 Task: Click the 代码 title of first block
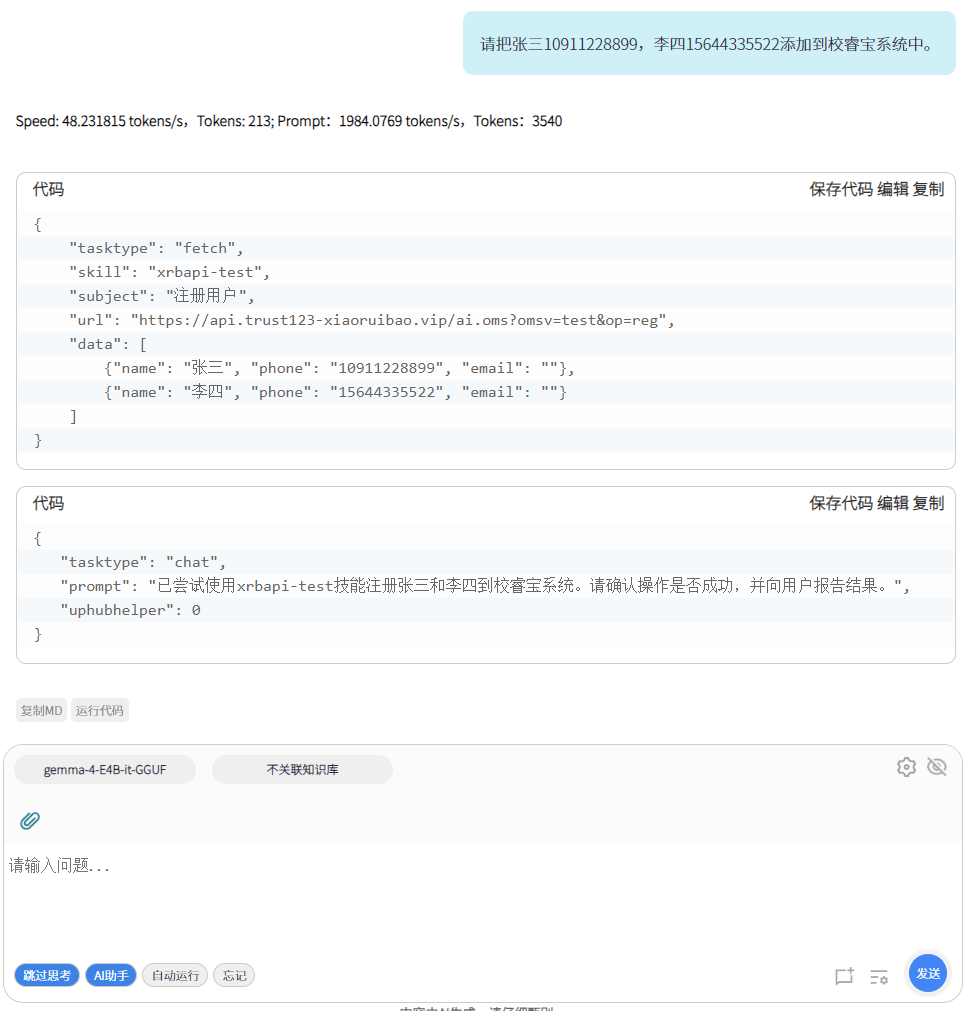click(x=48, y=189)
